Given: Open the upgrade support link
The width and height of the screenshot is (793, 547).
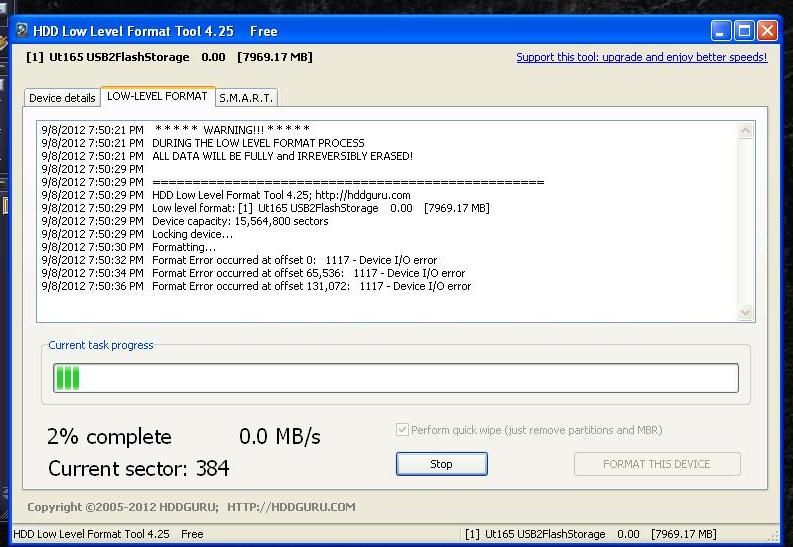Looking at the screenshot, I should tap(641, 57).
